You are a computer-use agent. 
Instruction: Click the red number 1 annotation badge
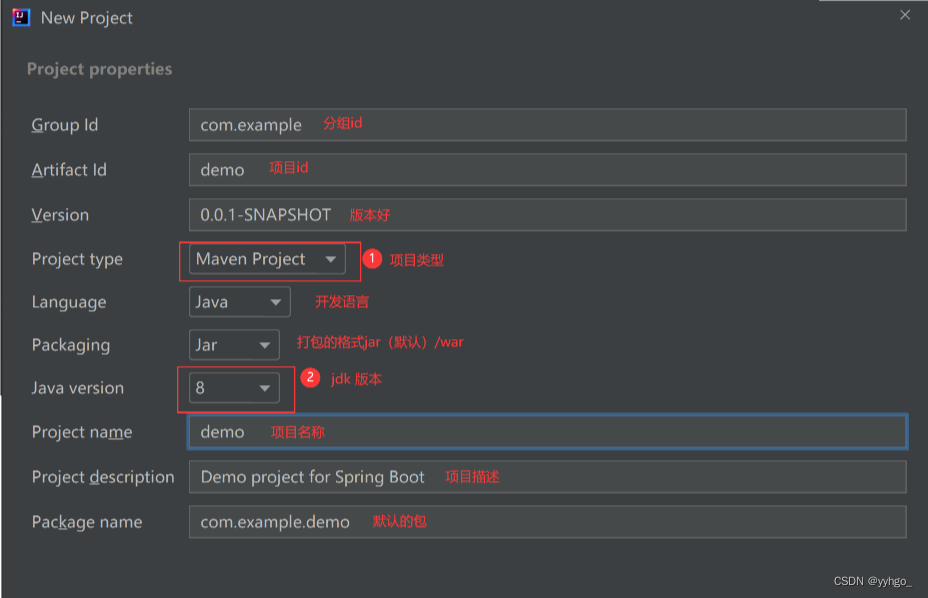(x=372, y=259)
